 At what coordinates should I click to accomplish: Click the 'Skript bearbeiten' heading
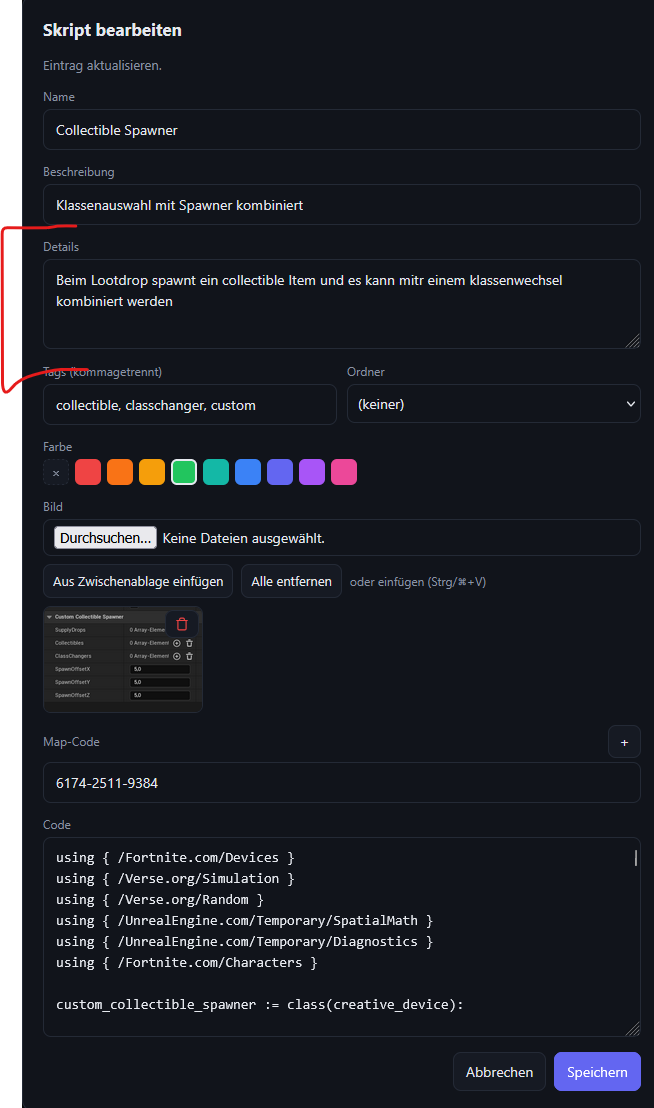coord(112,30)
